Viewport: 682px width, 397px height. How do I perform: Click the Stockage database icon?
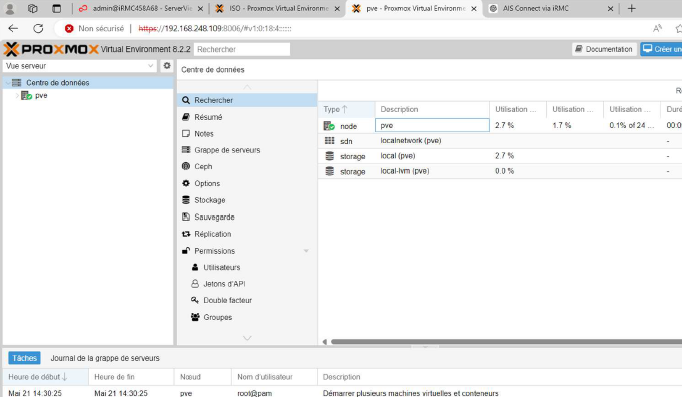(186, 200)
